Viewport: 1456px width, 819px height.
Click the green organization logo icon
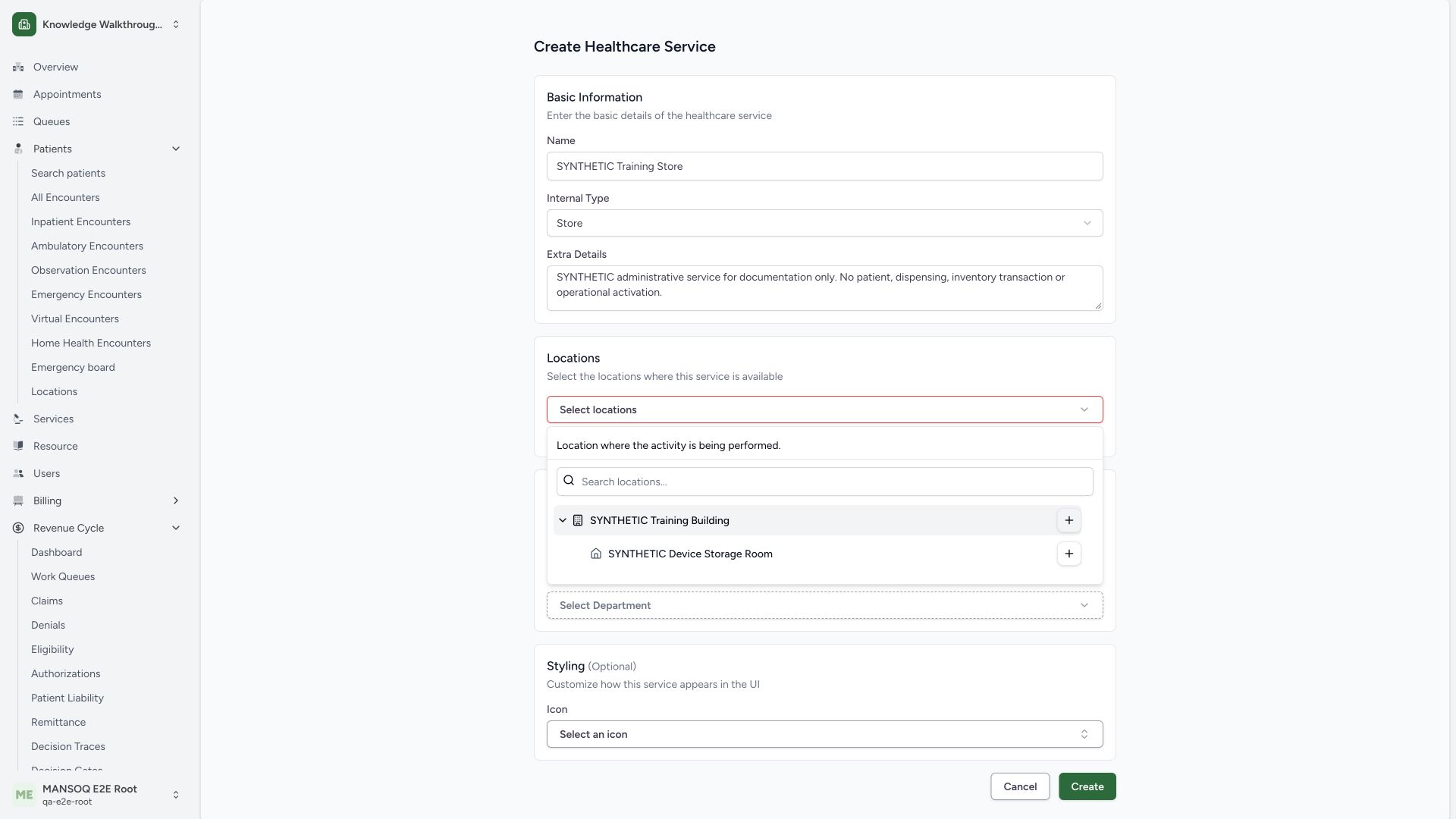(x=24, y=24)
